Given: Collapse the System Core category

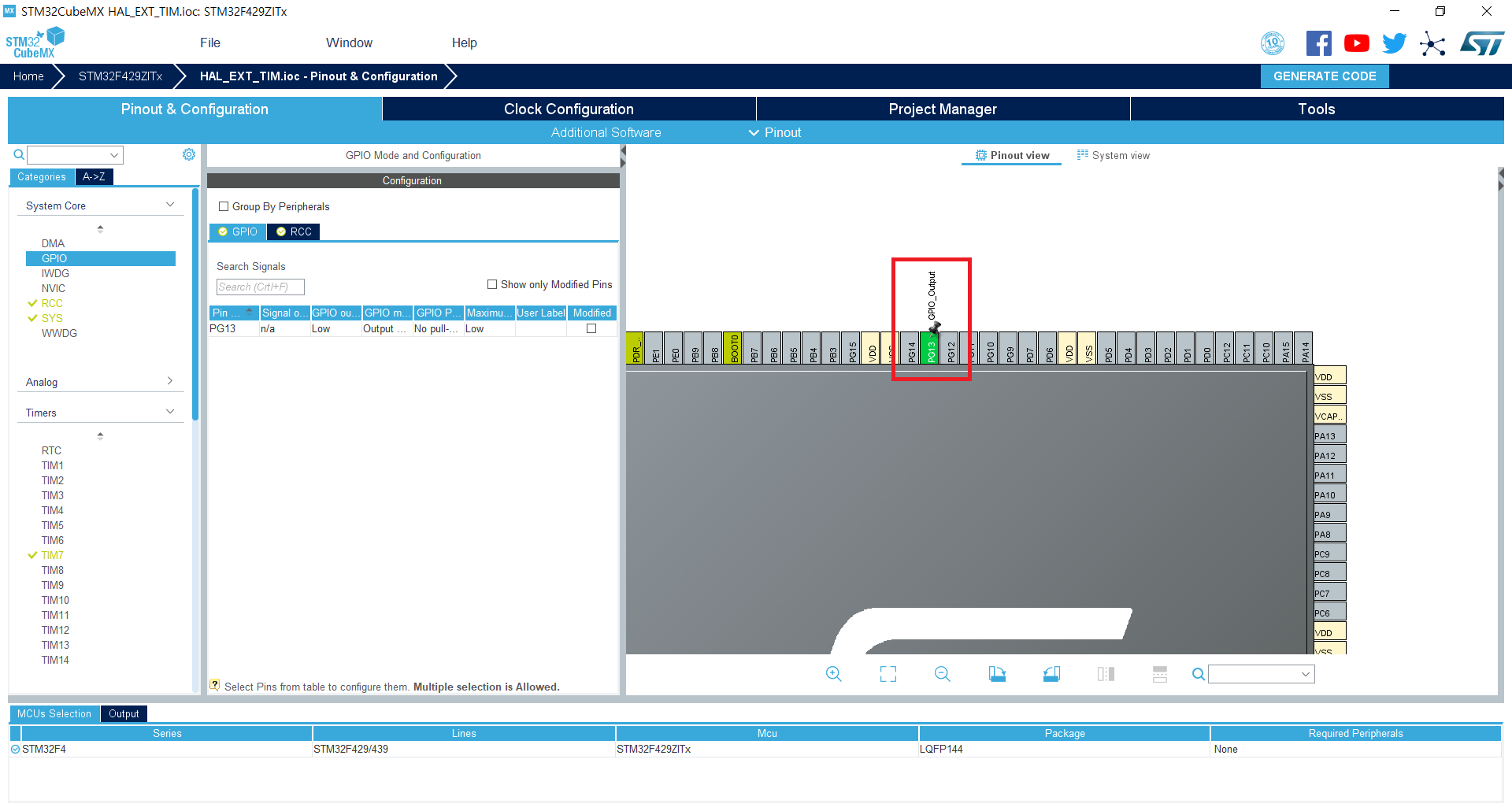Looking at the screenshot, I should coord(170,205).
